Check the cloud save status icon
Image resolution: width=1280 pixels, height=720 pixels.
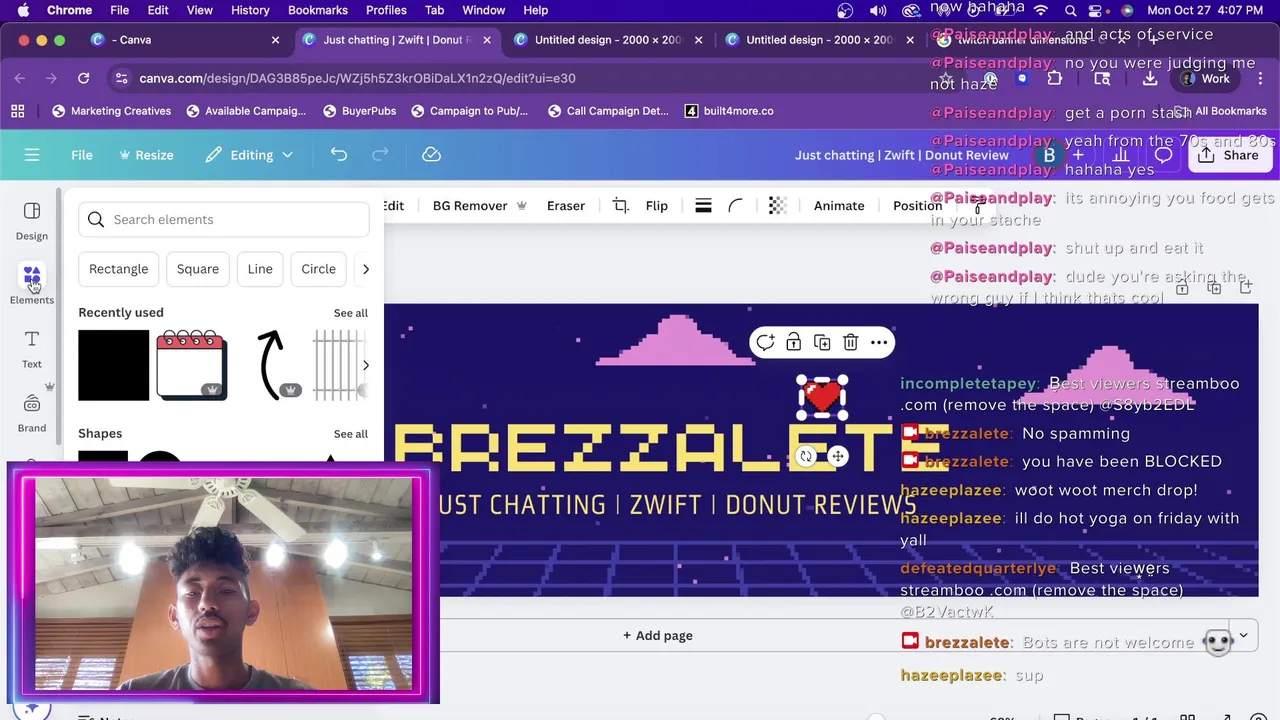coord(431,155)
